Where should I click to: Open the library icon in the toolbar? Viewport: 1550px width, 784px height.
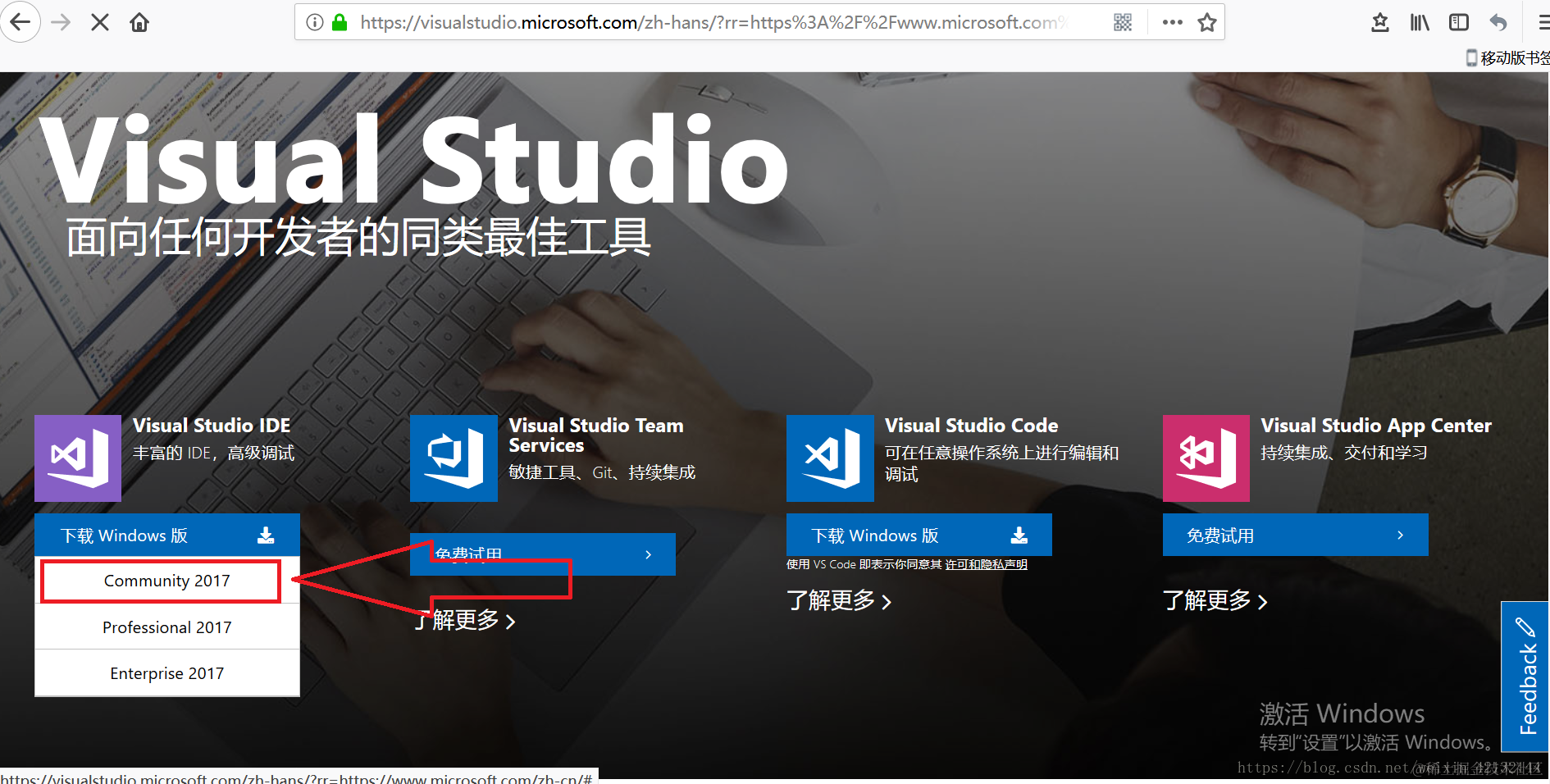point(1420,22)
